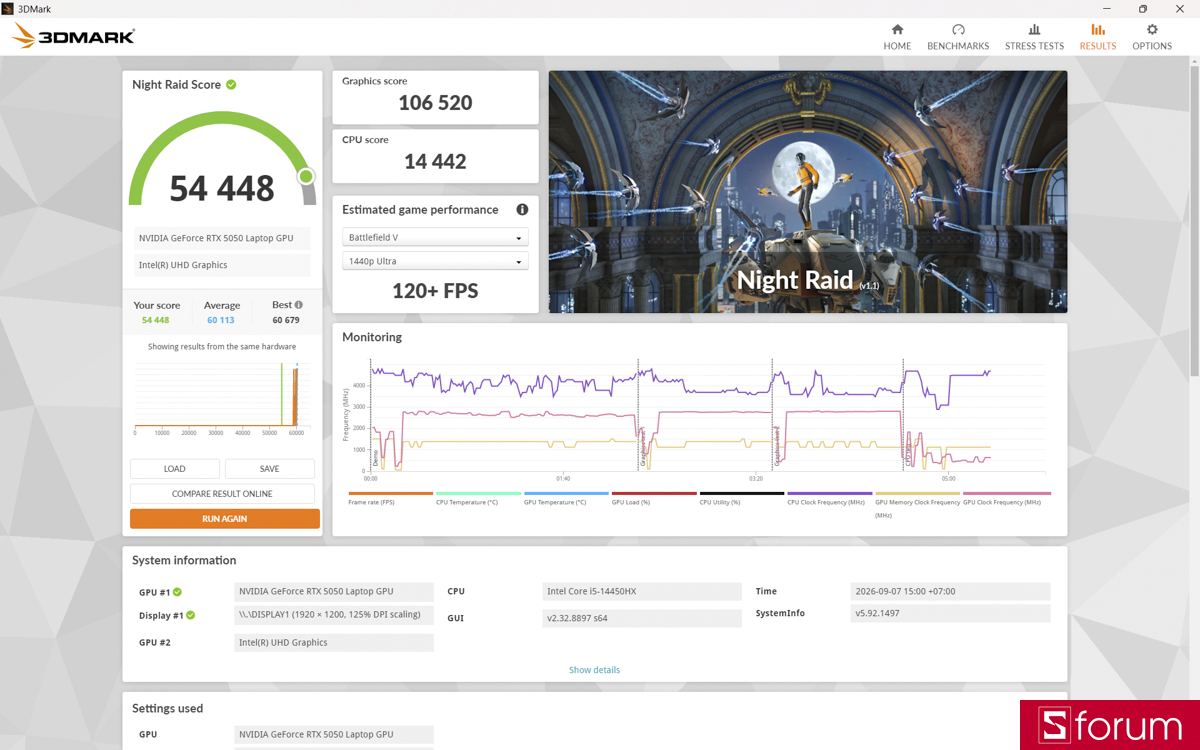1200x750 pixels.
Task: Click Your score value 54 448
Action: (x=155, y=320)
